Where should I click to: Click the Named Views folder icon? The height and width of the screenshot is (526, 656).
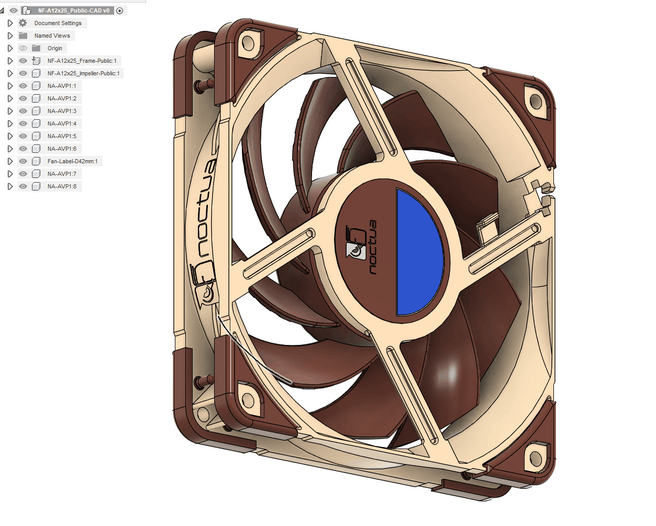(x=23, y=36)
